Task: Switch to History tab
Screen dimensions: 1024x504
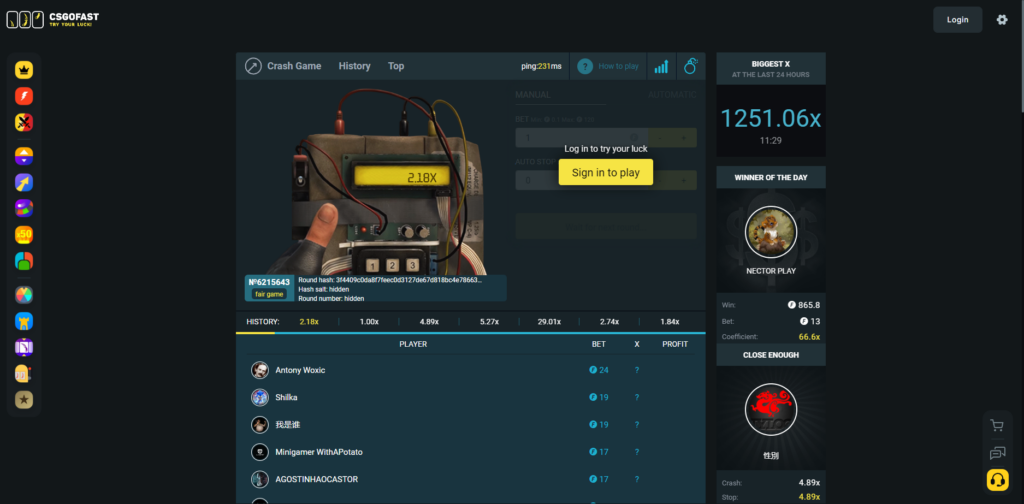Action: click(x=355, y=66)
